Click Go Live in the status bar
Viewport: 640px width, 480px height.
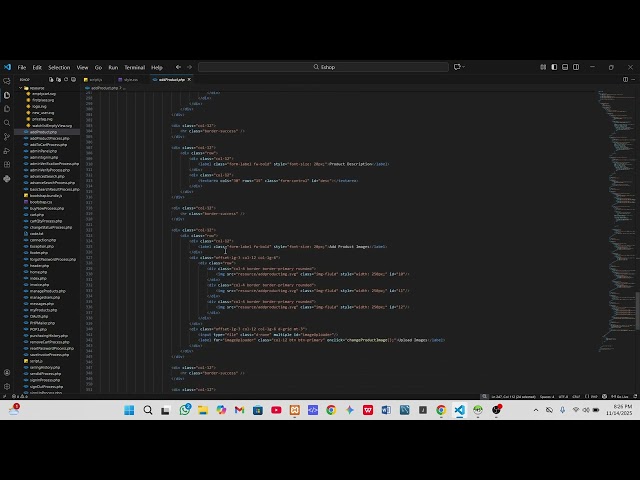point(620,396)
